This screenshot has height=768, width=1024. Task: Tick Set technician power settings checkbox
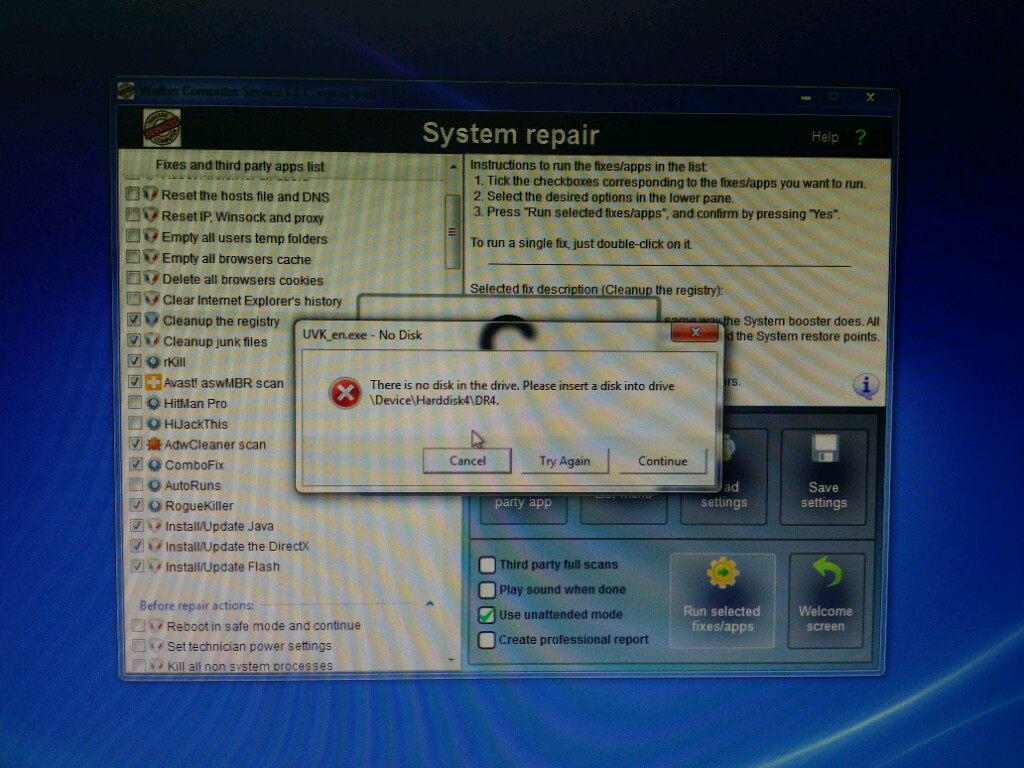click(138, 646)
